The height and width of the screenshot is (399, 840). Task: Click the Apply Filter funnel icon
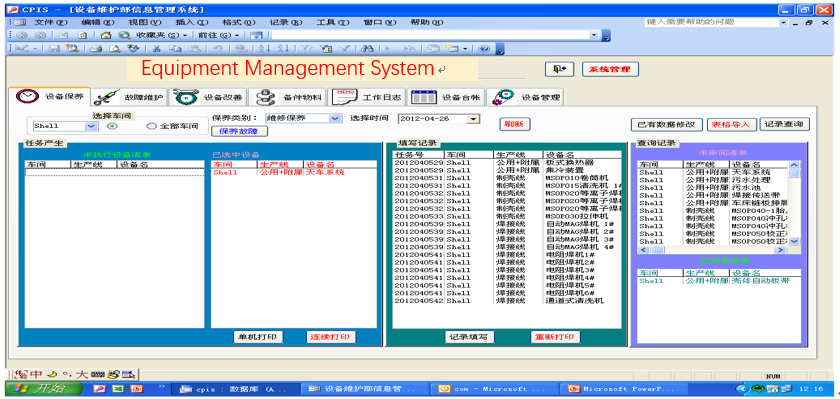pyautogui.click(x=344, y=49)
